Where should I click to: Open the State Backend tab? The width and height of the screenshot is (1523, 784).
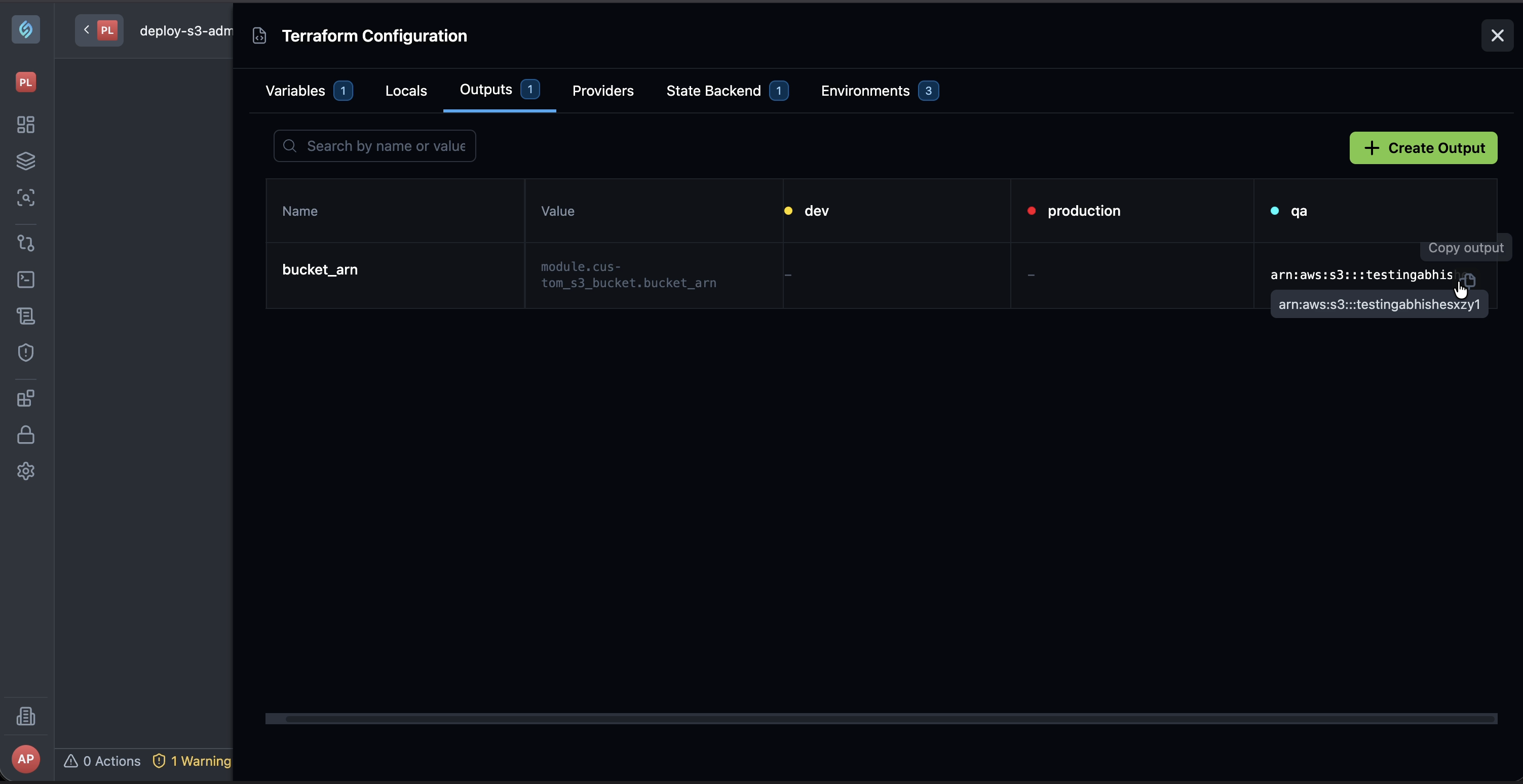coord(727,91)
